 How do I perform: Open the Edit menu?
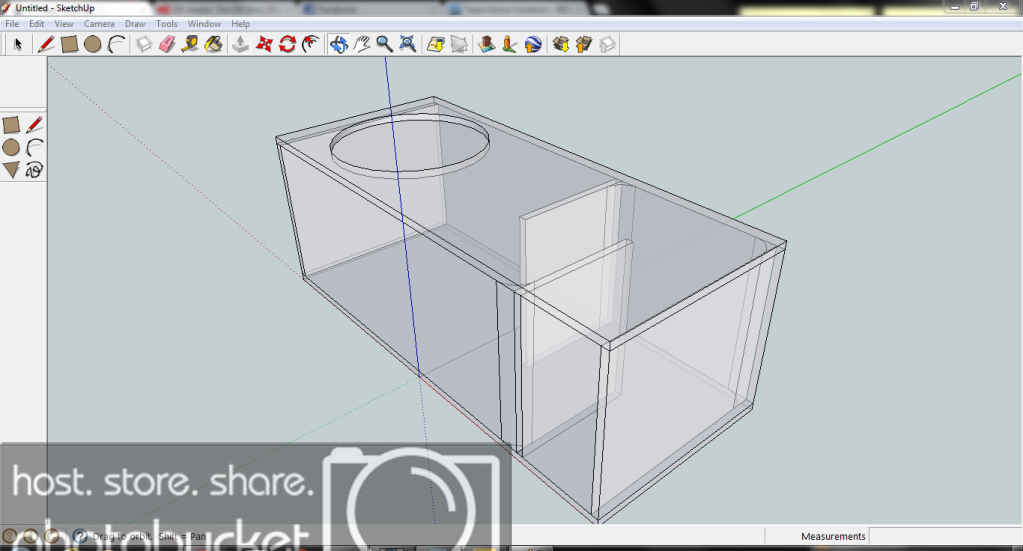click(37, 23)
